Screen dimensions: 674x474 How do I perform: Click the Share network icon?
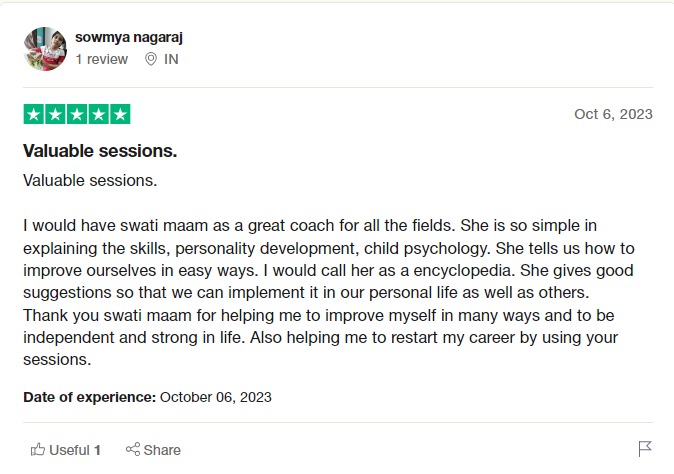(x=132, y=450)
